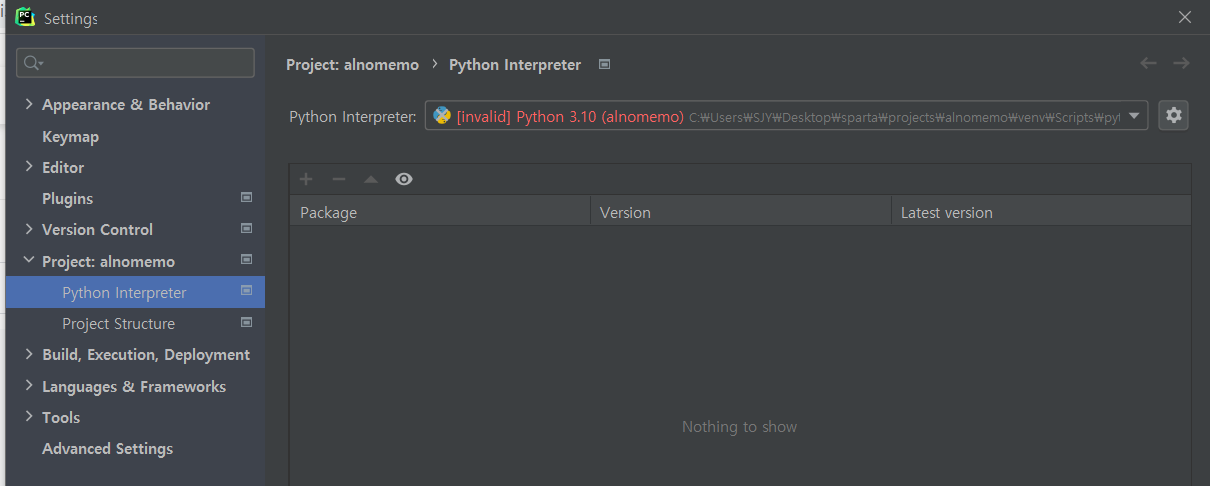Expand the Build, Execution, Deployment section
The width and height of the screenshot is (1210, 486).
29,354
